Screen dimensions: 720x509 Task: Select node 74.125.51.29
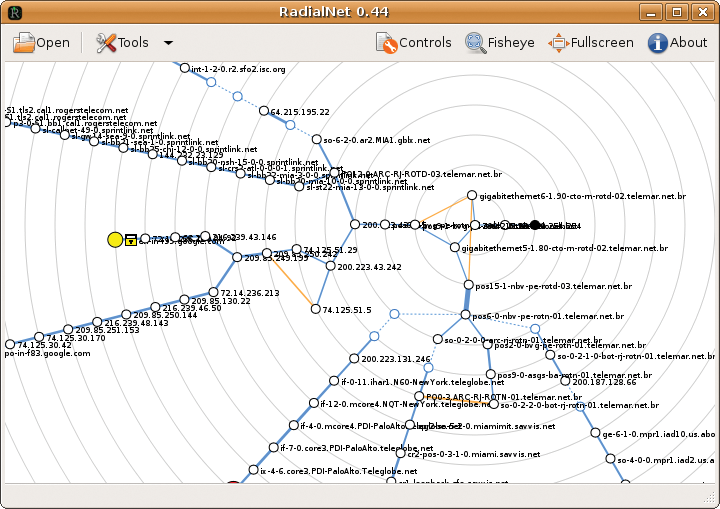297,249
